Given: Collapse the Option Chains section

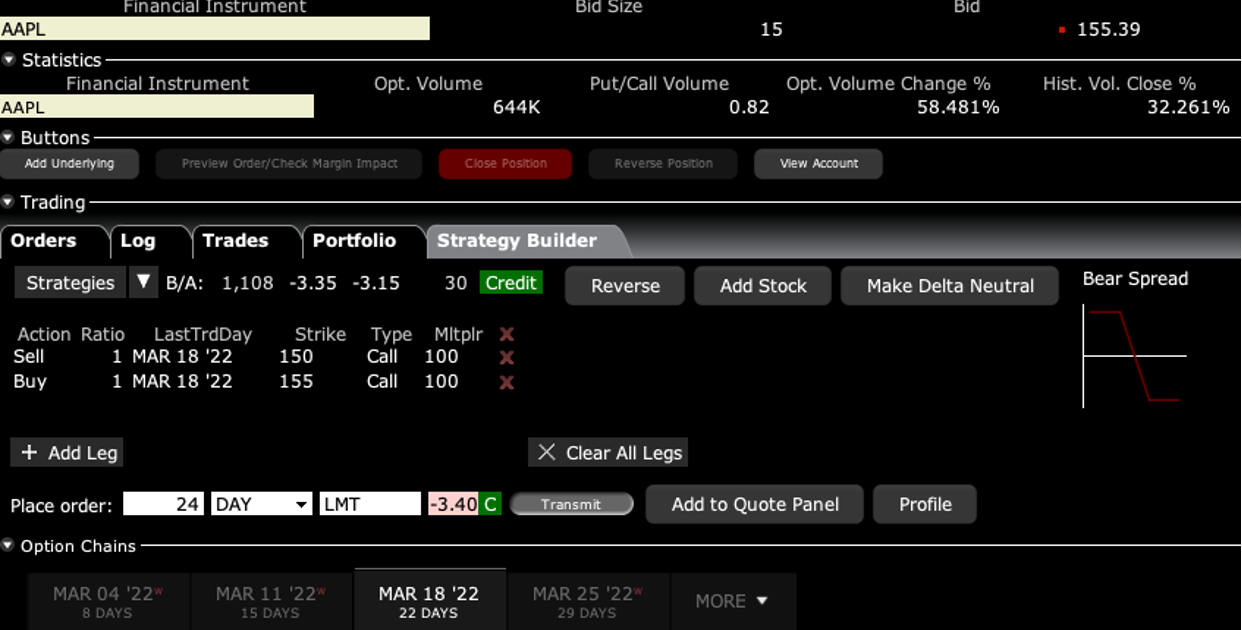Looking at the screenshot, I should click(8, 546).
